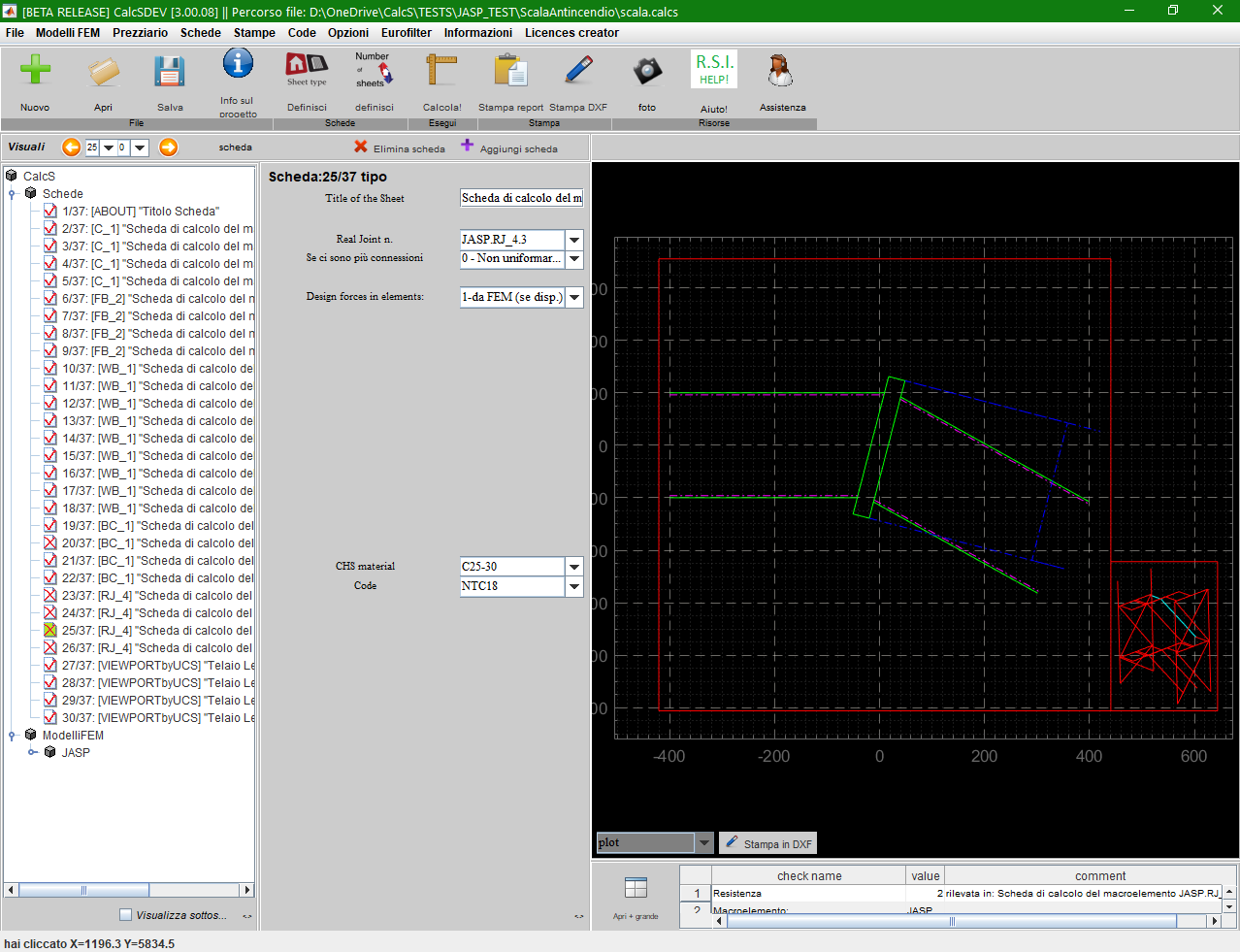
Task: Open Info sul progetto icon
Action: (238, 64)
